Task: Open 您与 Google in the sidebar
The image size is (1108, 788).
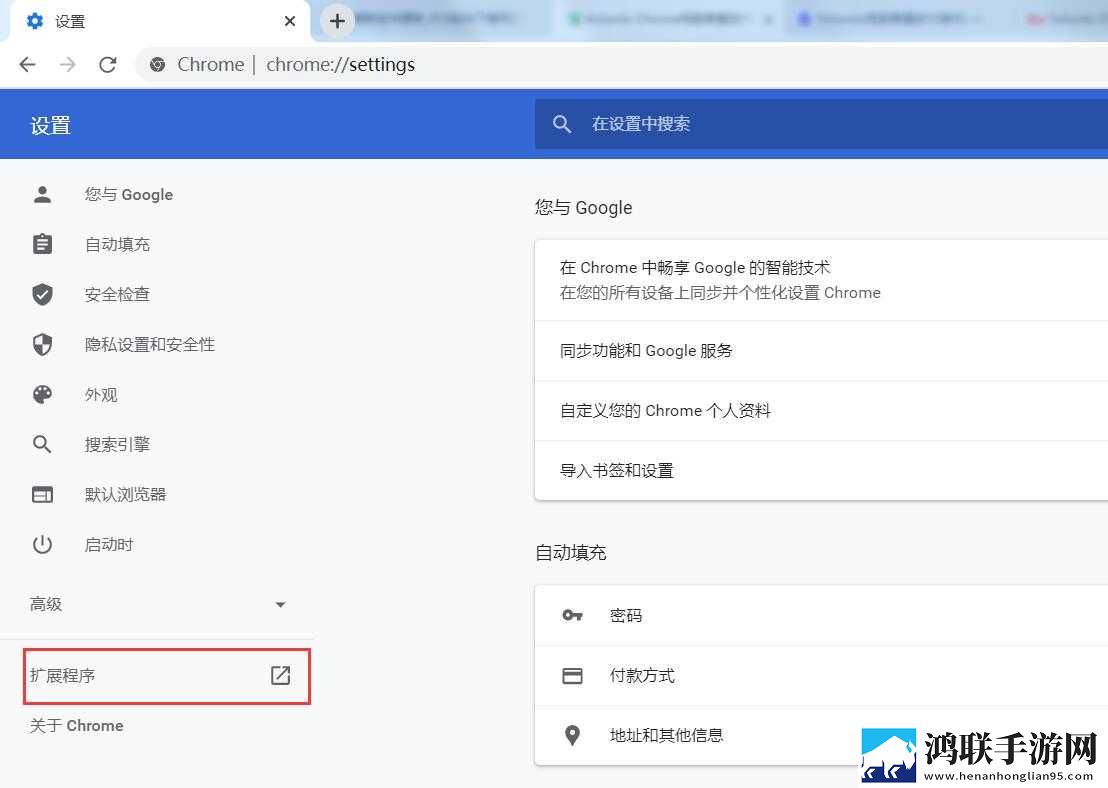Action: pos(129,194)
